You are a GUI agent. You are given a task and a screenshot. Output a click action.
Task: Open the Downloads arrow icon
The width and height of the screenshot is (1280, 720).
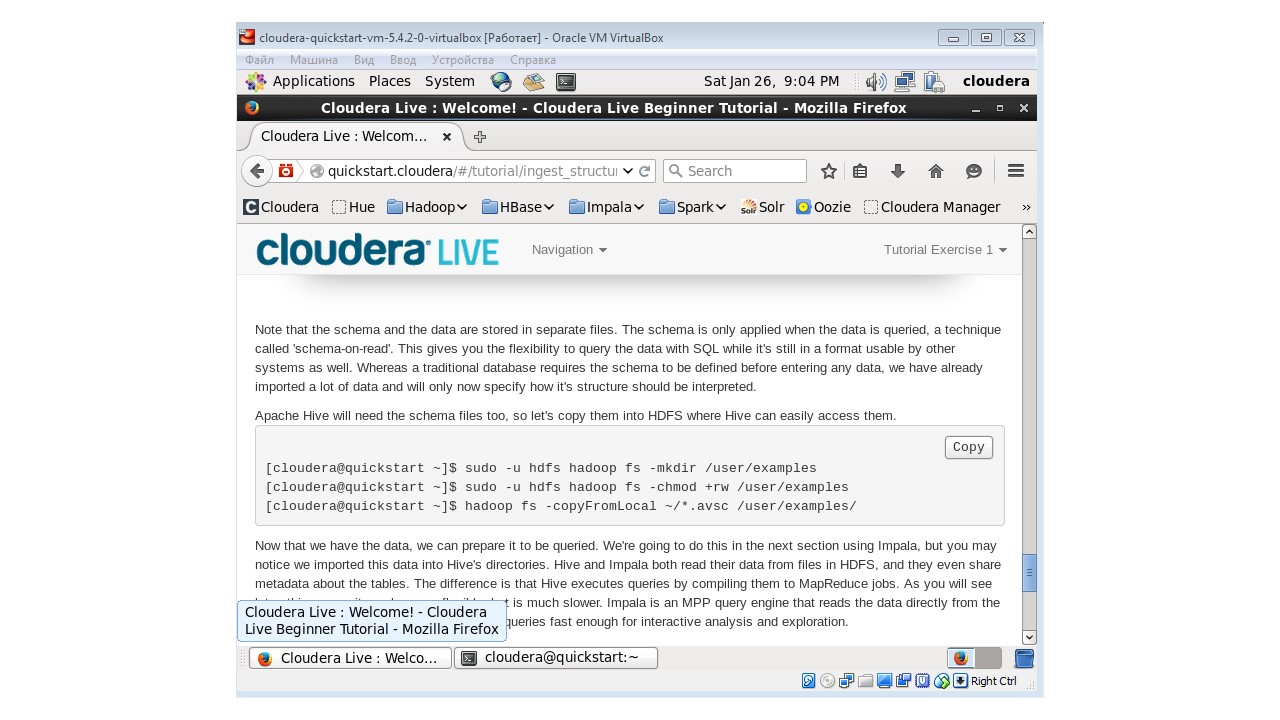point(898,171)
